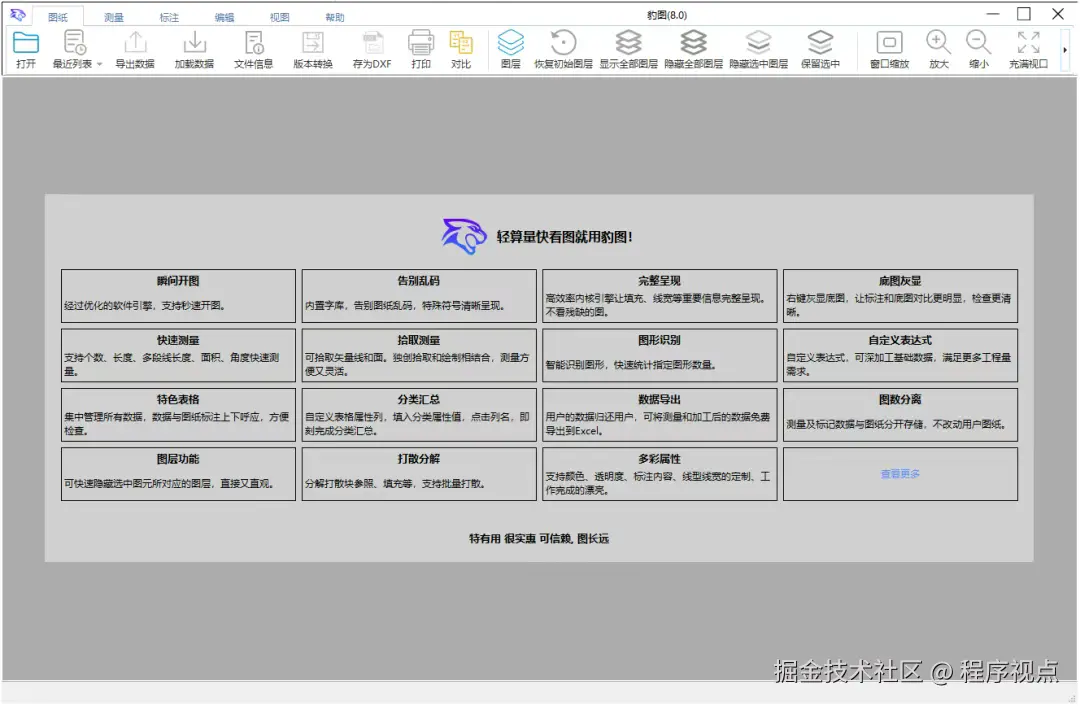Click the 加载数据 (Load Data) icon
Screen dimensions: 1080x706
coord(194,47)
